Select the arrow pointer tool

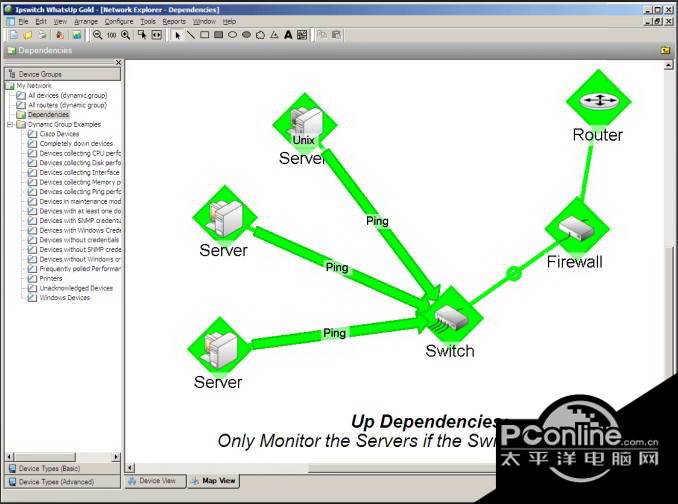point(177,35)
